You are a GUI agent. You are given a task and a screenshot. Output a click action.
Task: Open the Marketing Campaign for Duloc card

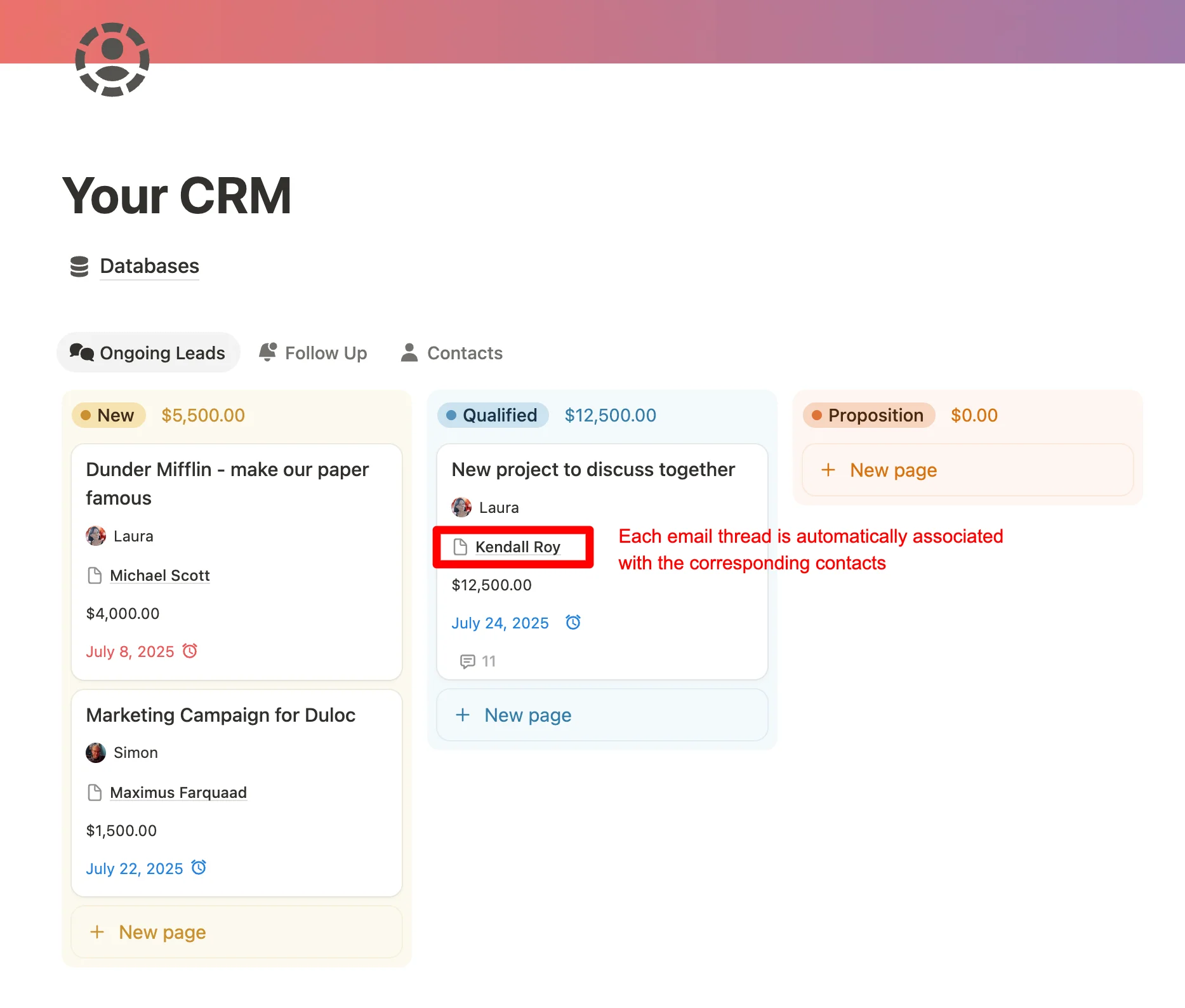pyautogui.click(x=220, y=715)
